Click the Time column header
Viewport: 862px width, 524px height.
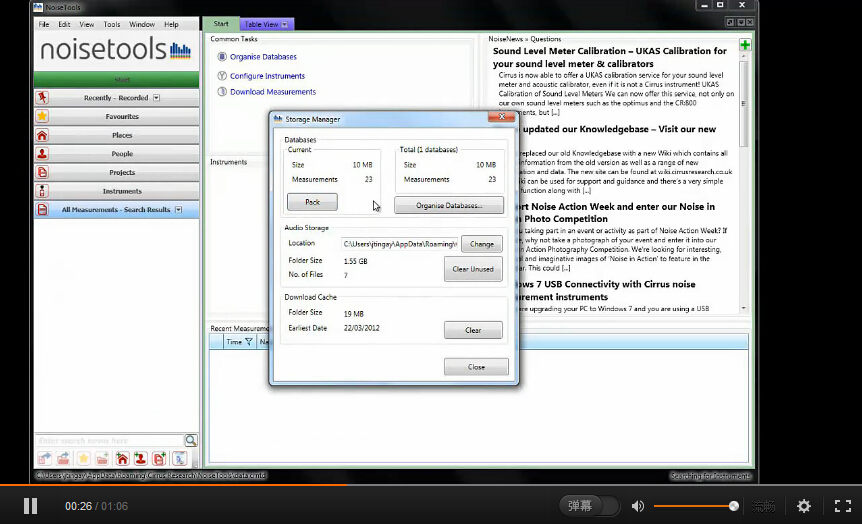[x=239, y=342]
